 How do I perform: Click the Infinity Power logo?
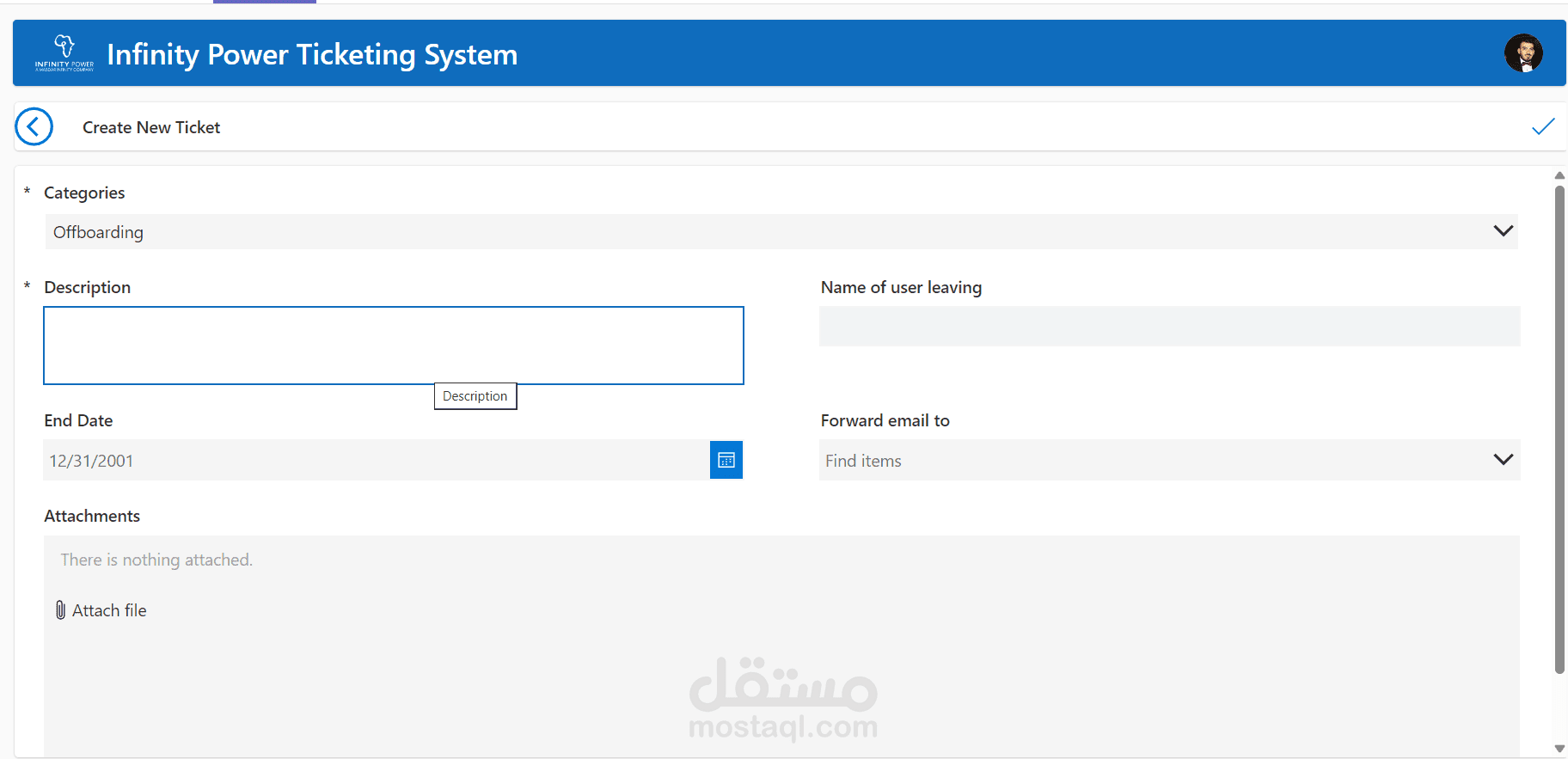click(x=64, y=53)
